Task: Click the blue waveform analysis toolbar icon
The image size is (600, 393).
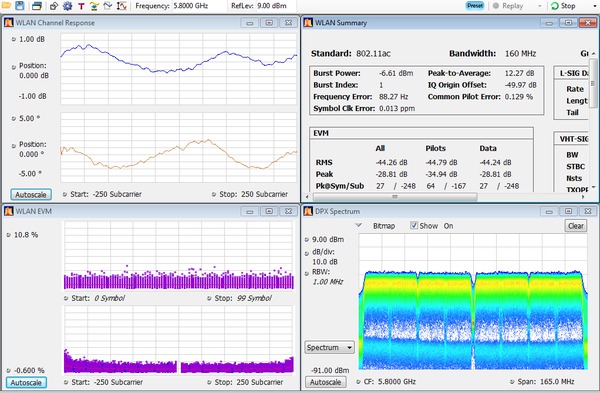Action: (108, 6)
